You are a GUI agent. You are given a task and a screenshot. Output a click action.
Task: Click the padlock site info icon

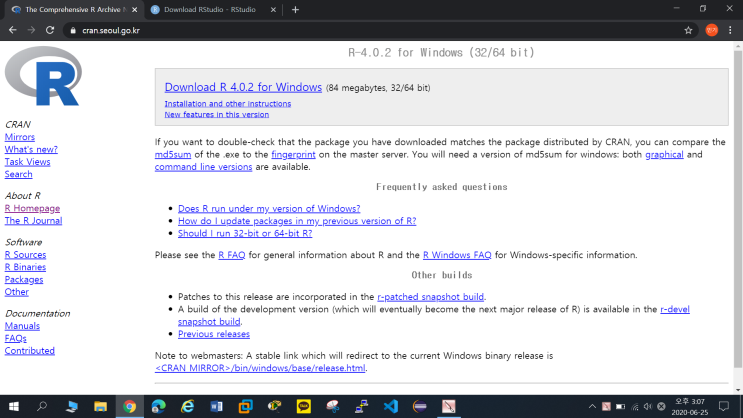[72, 30]
